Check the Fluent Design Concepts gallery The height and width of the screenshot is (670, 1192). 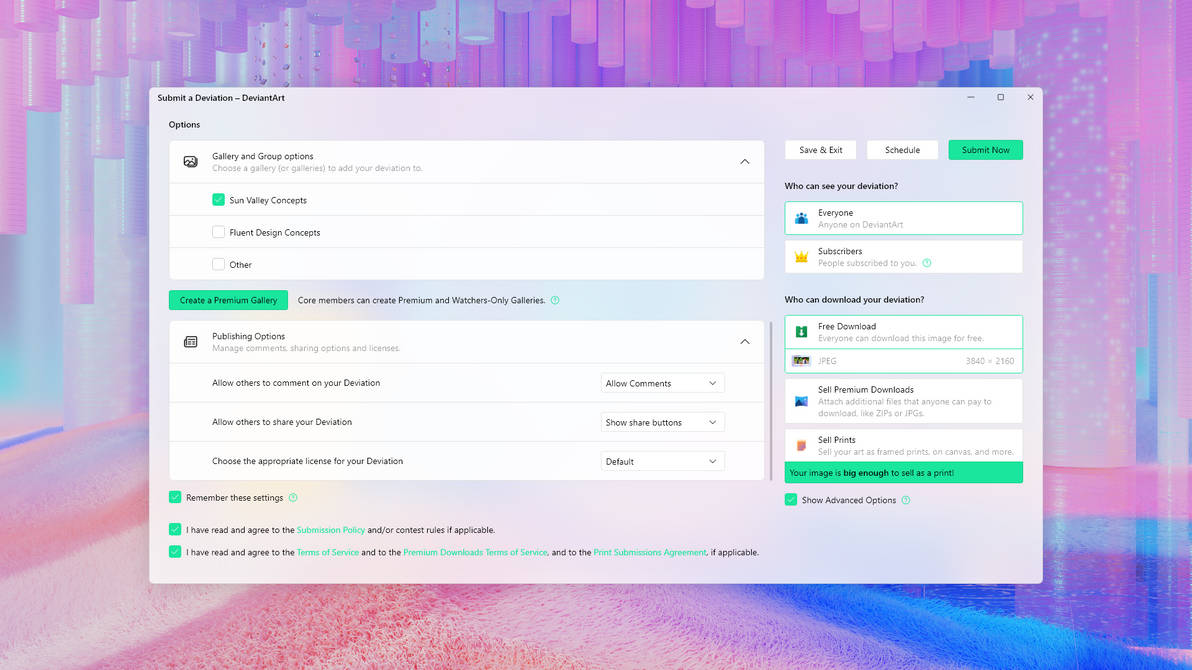(x=218, y=232)
